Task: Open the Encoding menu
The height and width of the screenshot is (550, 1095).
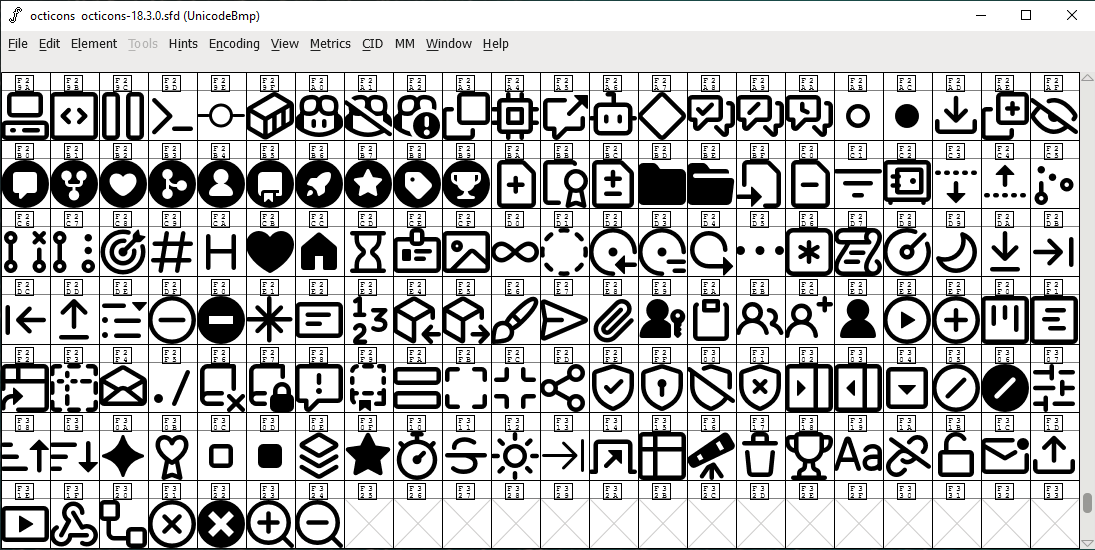Action: 234,43
